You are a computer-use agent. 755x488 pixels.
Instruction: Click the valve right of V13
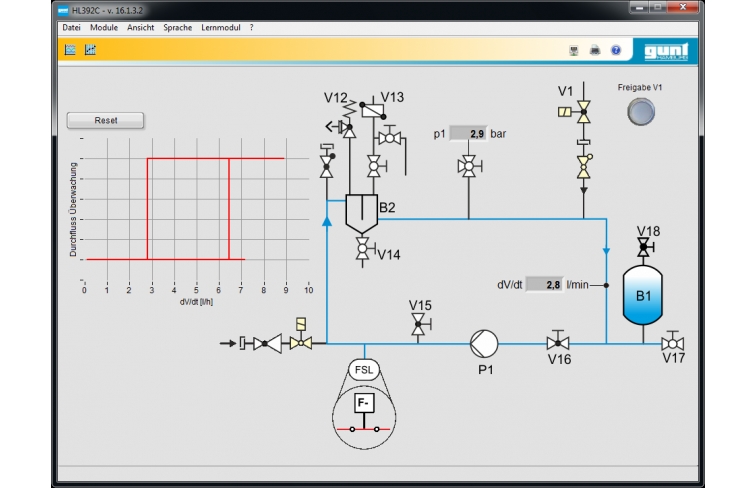(x=390, y=138)
